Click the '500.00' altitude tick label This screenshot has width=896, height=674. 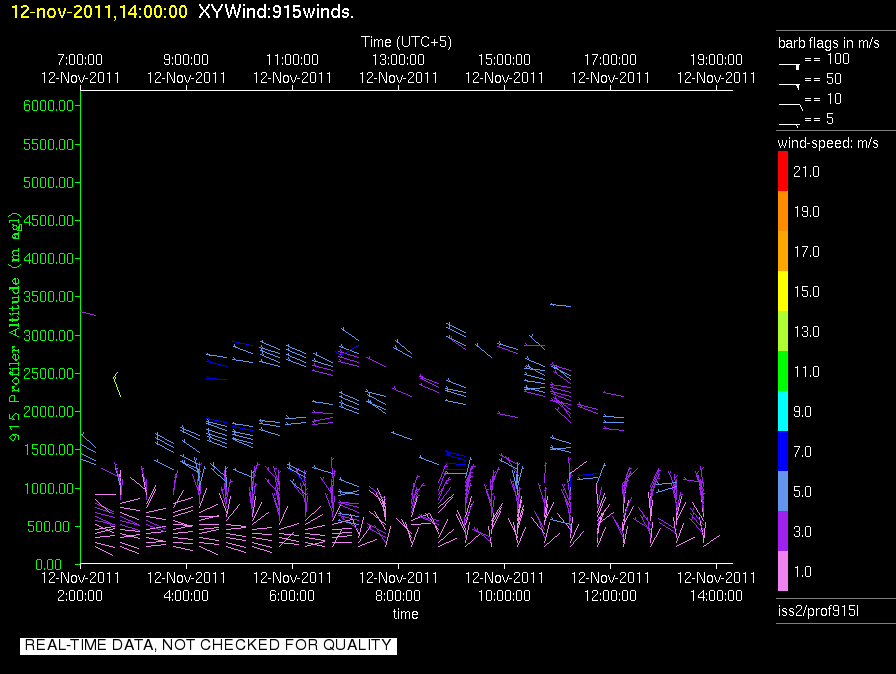click(51, 527)
